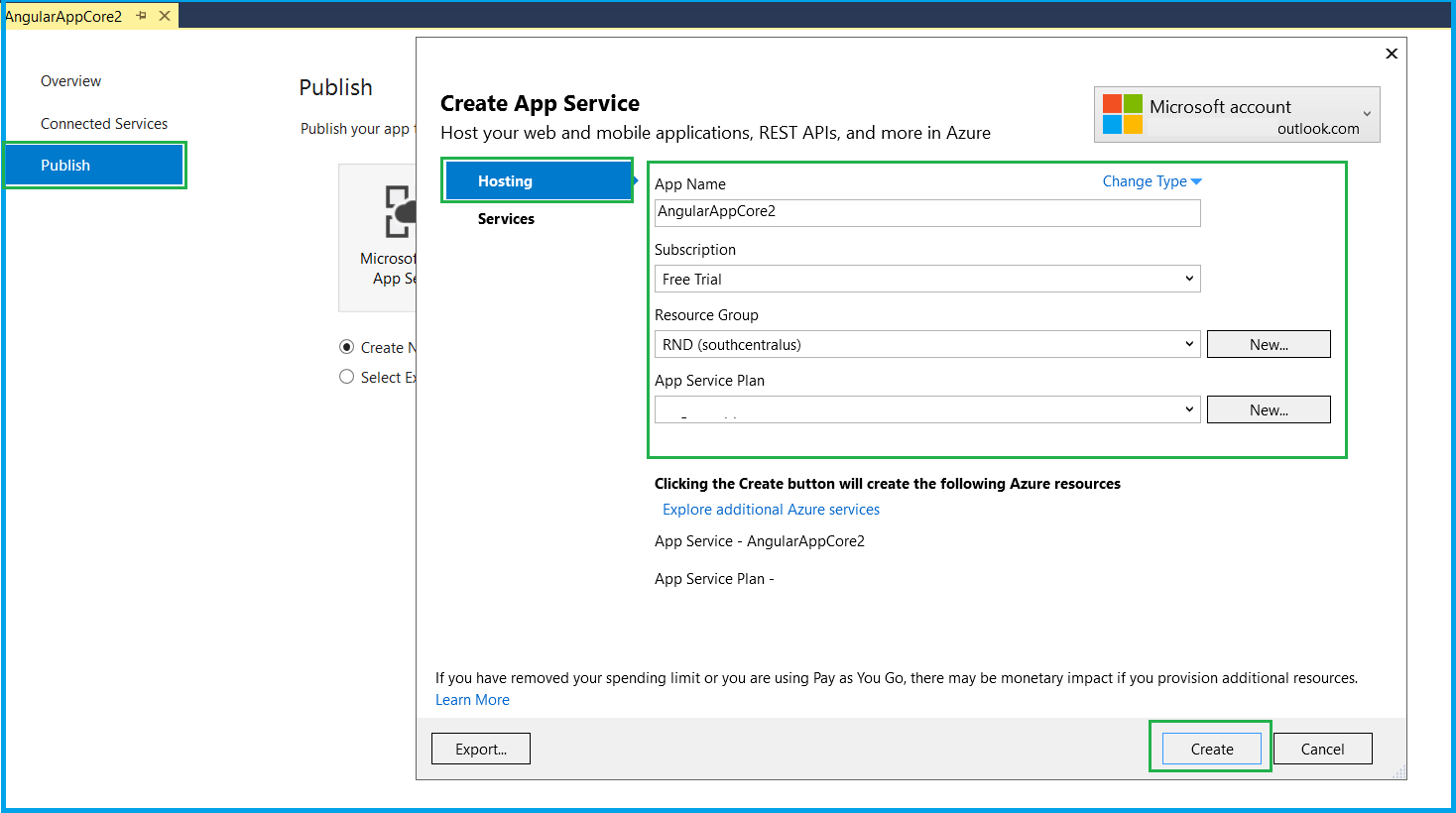Select the Select Existing radio button

pyautogui.click(x=347, y=377)
